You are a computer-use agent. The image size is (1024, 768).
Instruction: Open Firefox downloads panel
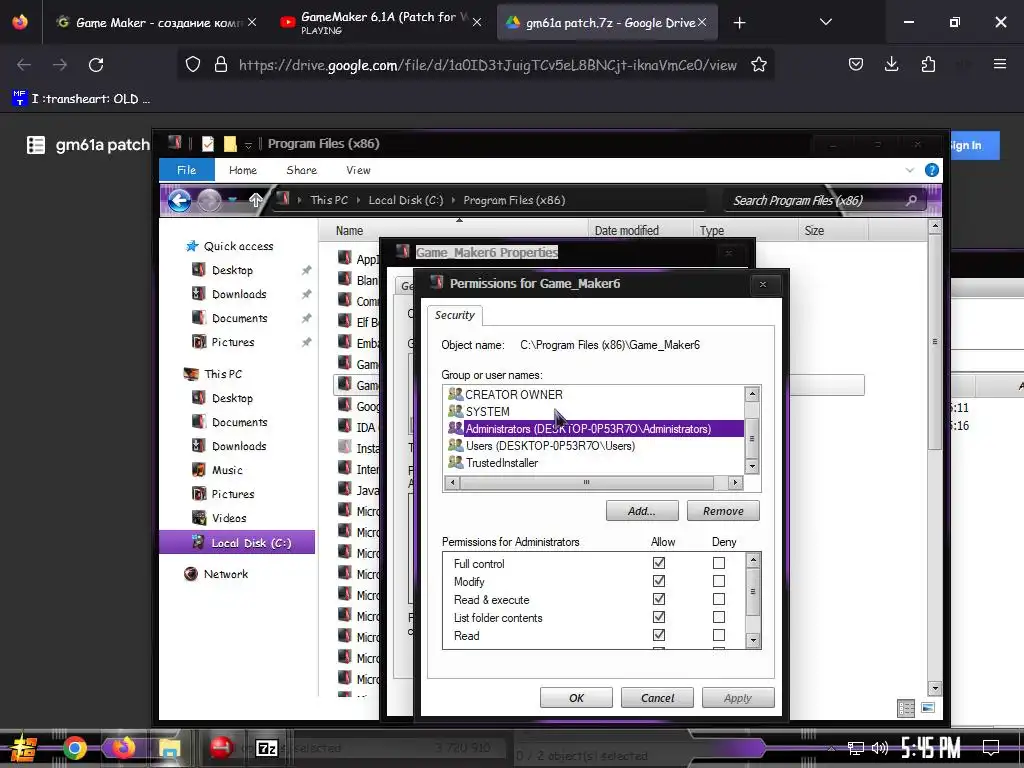891,64
